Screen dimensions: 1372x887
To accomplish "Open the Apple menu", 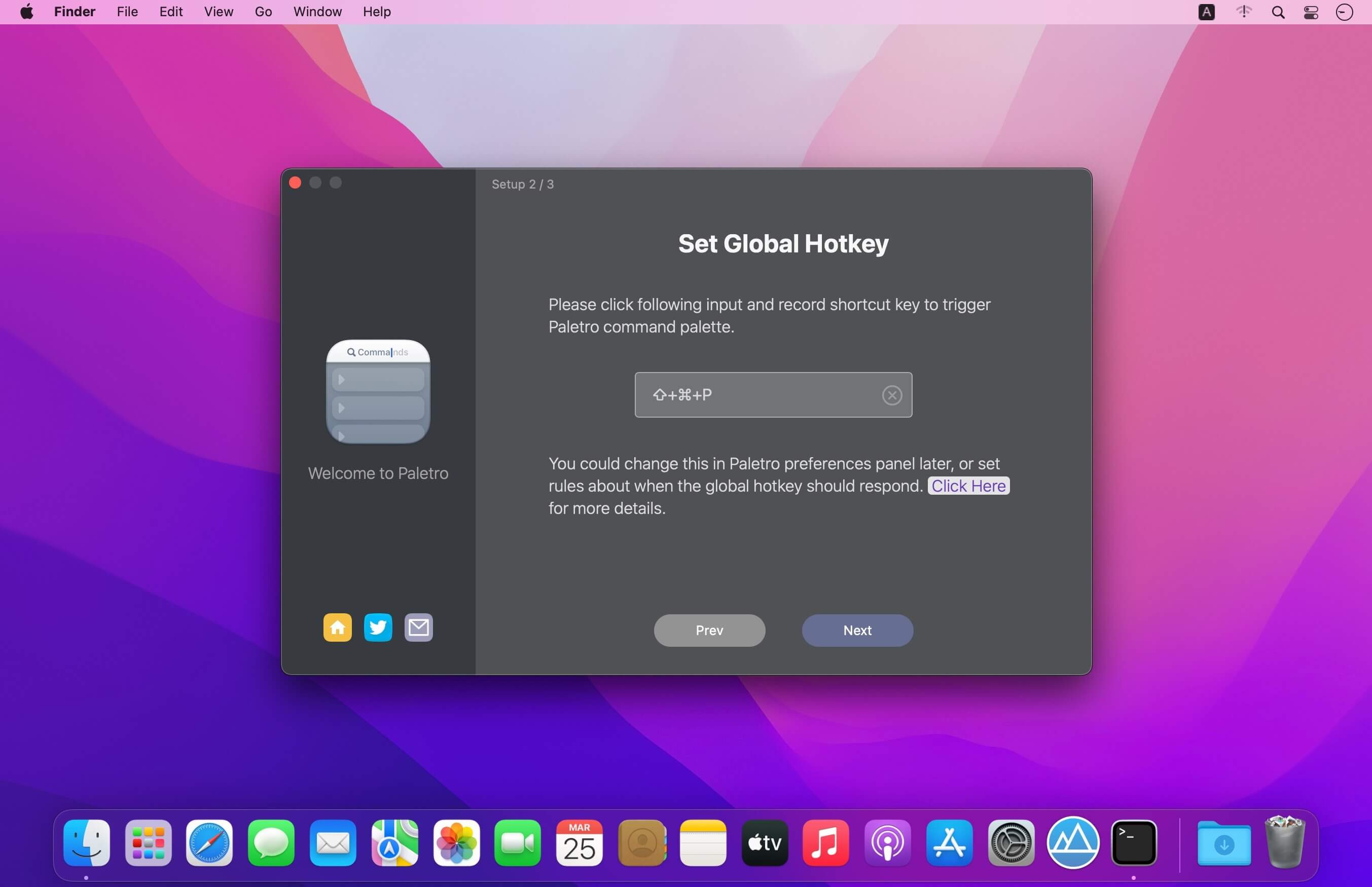I will (x=26, y=12).
